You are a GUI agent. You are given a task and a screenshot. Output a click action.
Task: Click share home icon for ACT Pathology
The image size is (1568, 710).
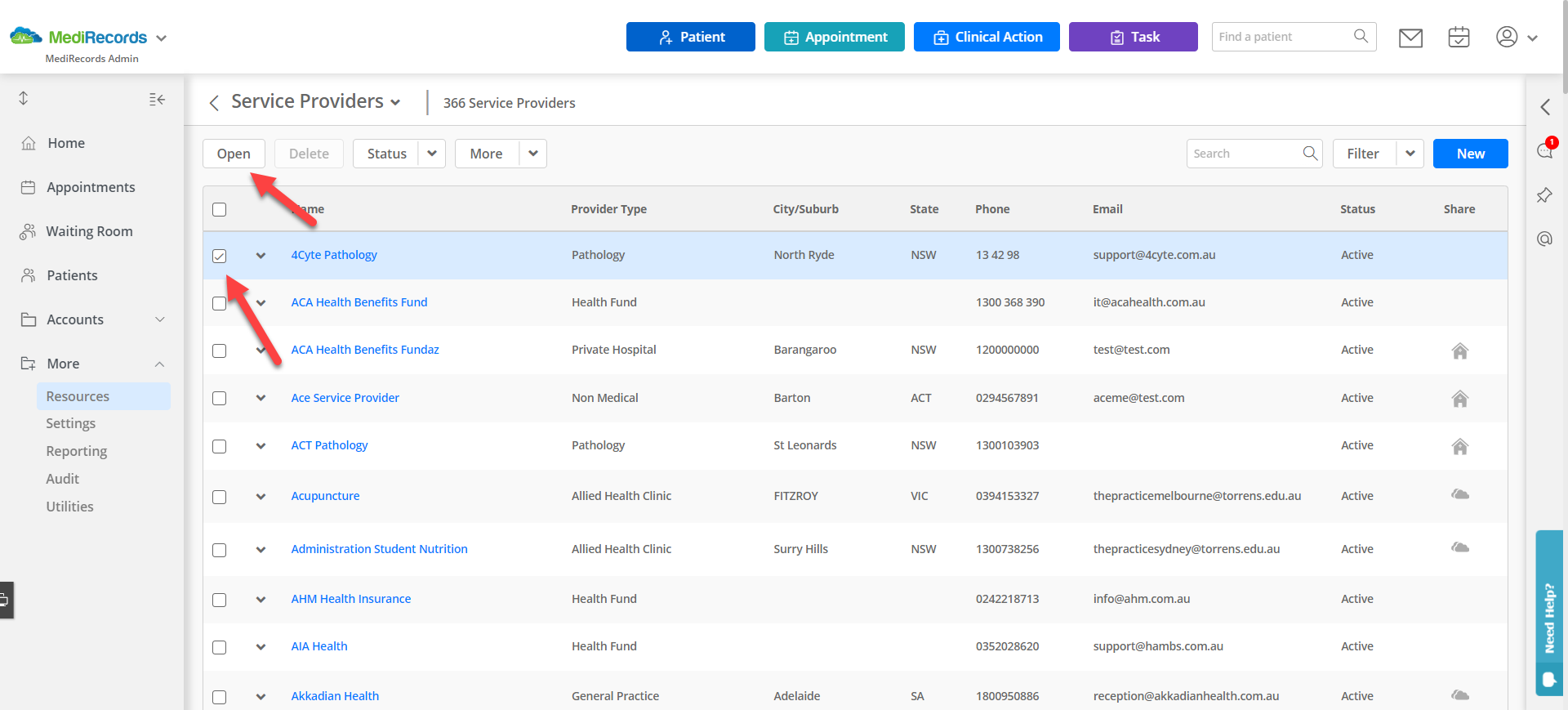pos(1460,446)
